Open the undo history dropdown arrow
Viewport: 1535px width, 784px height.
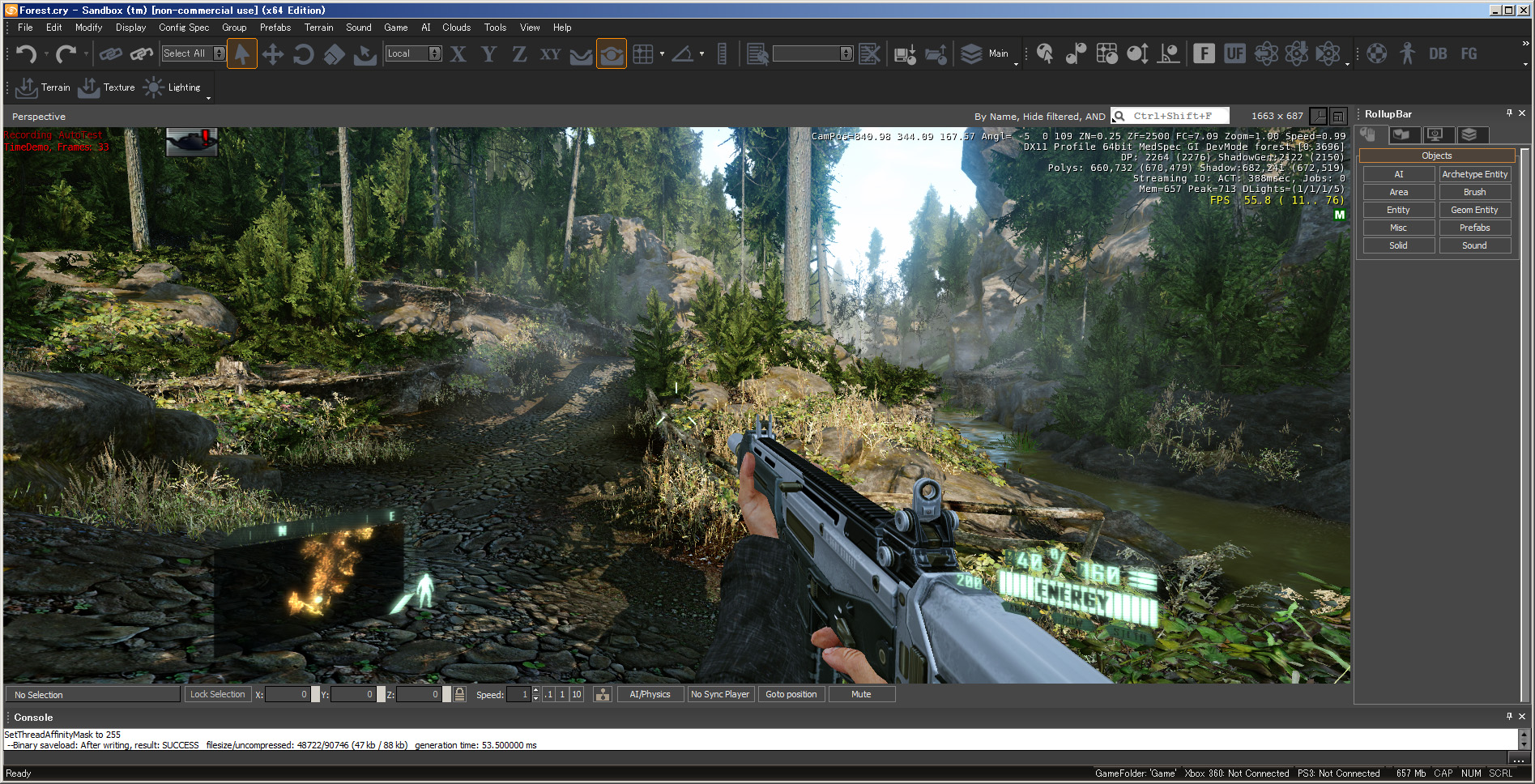(46, 54)
